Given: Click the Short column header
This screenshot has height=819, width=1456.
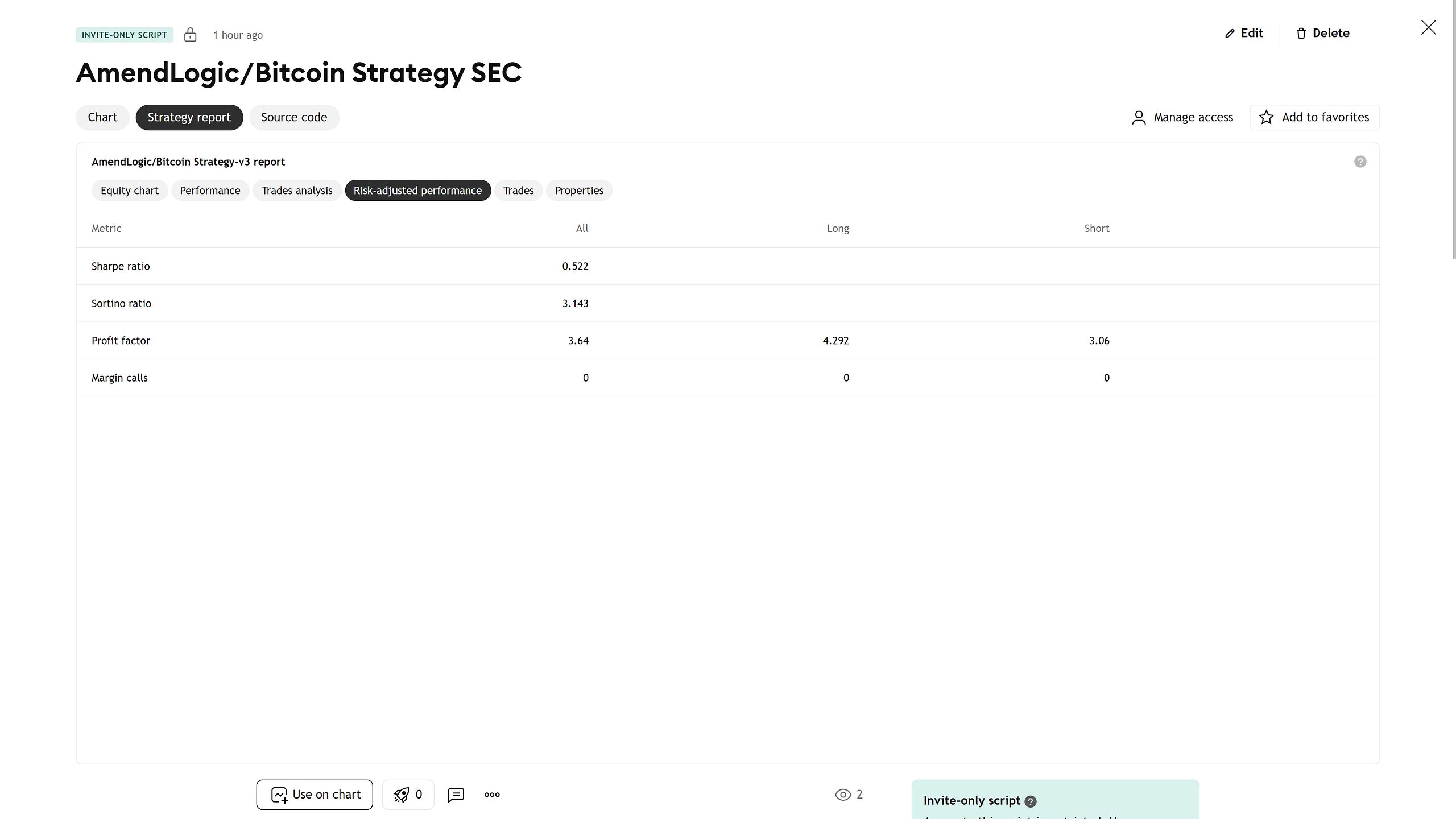Looking at the screenshot, I should pos(1097,229).
